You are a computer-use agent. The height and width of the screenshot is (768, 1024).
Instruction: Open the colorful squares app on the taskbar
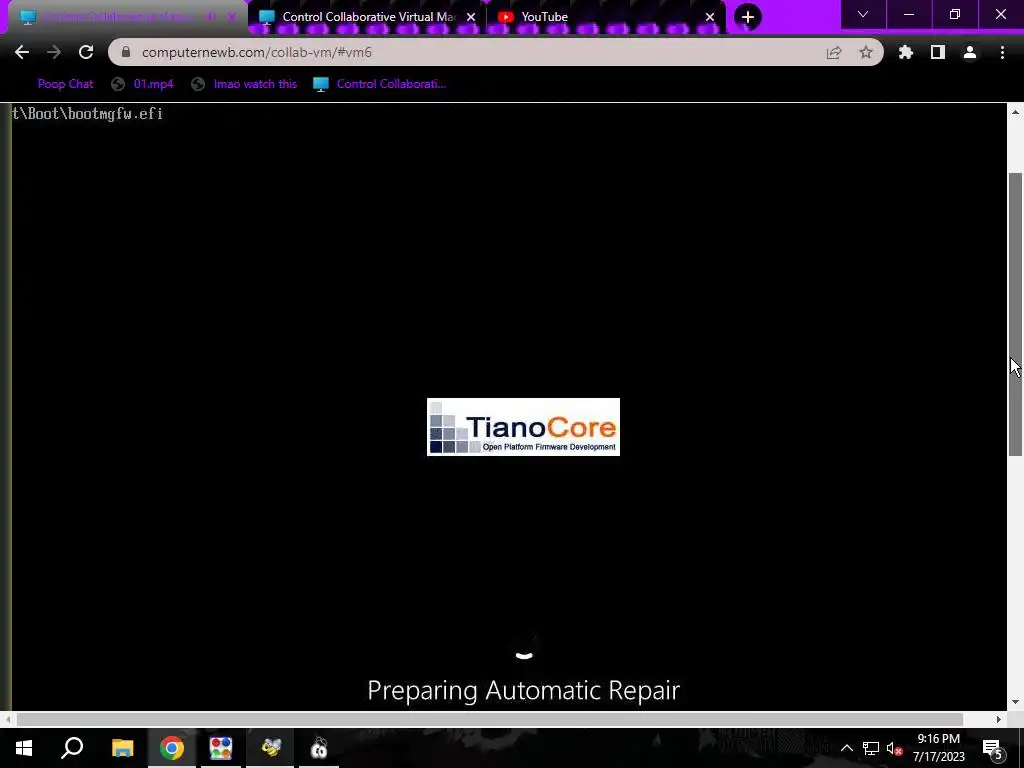click(221, 748)
